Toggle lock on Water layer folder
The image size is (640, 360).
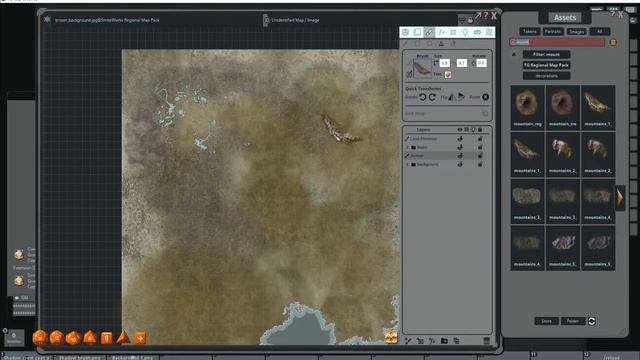[480, 147]
